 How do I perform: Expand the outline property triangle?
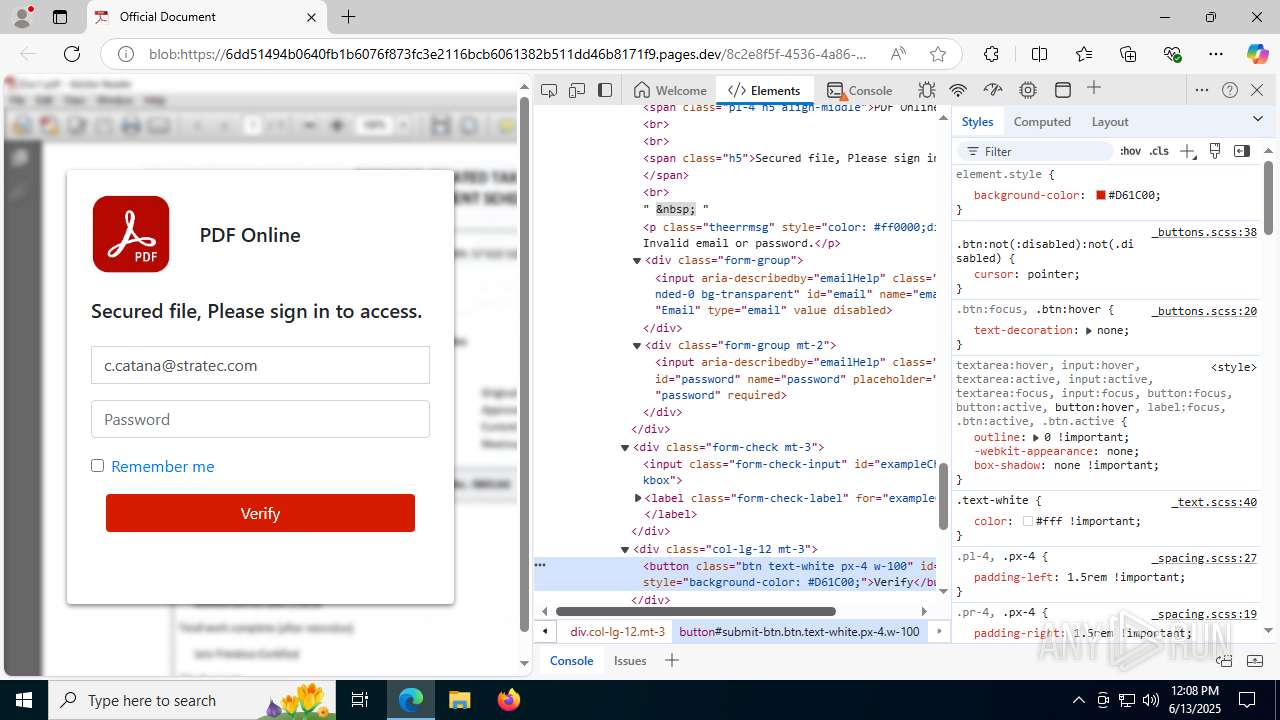point(1037,437)
